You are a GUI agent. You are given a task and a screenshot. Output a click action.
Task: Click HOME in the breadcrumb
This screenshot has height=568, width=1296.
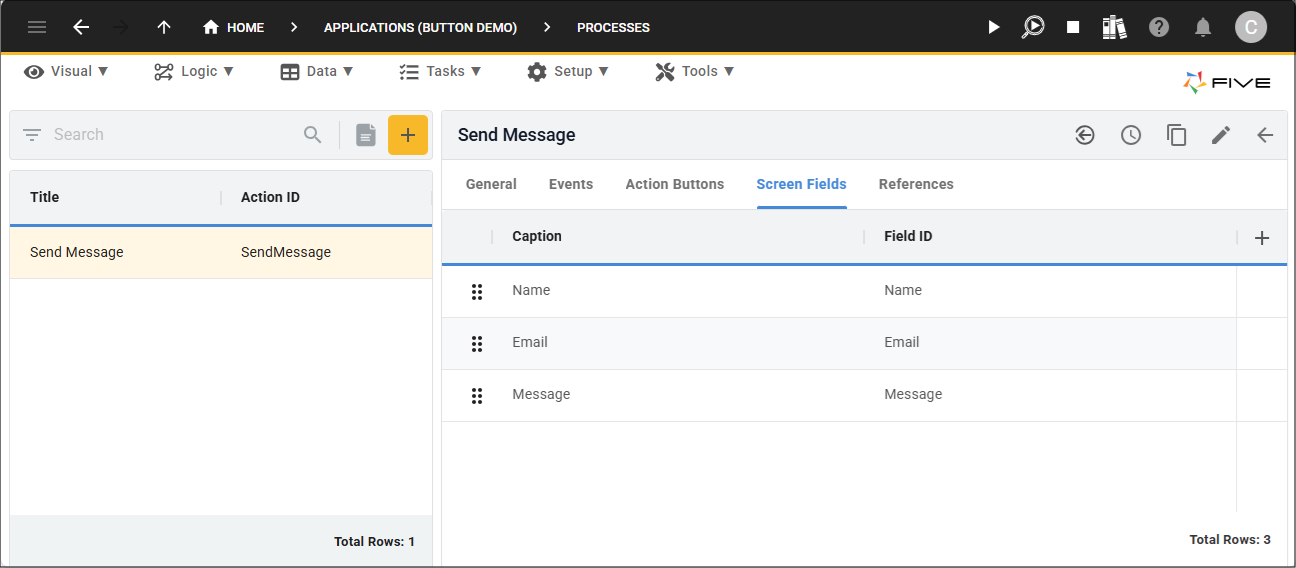click(x=245, y=27)
